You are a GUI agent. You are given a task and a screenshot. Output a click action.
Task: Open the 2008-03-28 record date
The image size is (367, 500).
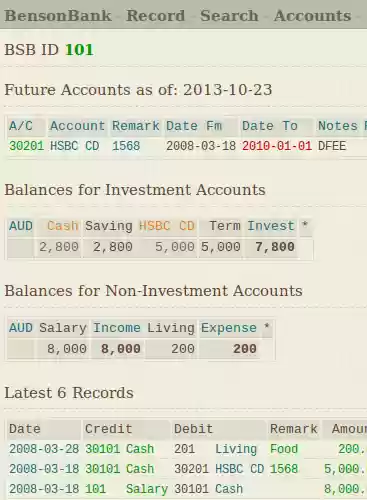pyautogui.click(x=44, y=449)
